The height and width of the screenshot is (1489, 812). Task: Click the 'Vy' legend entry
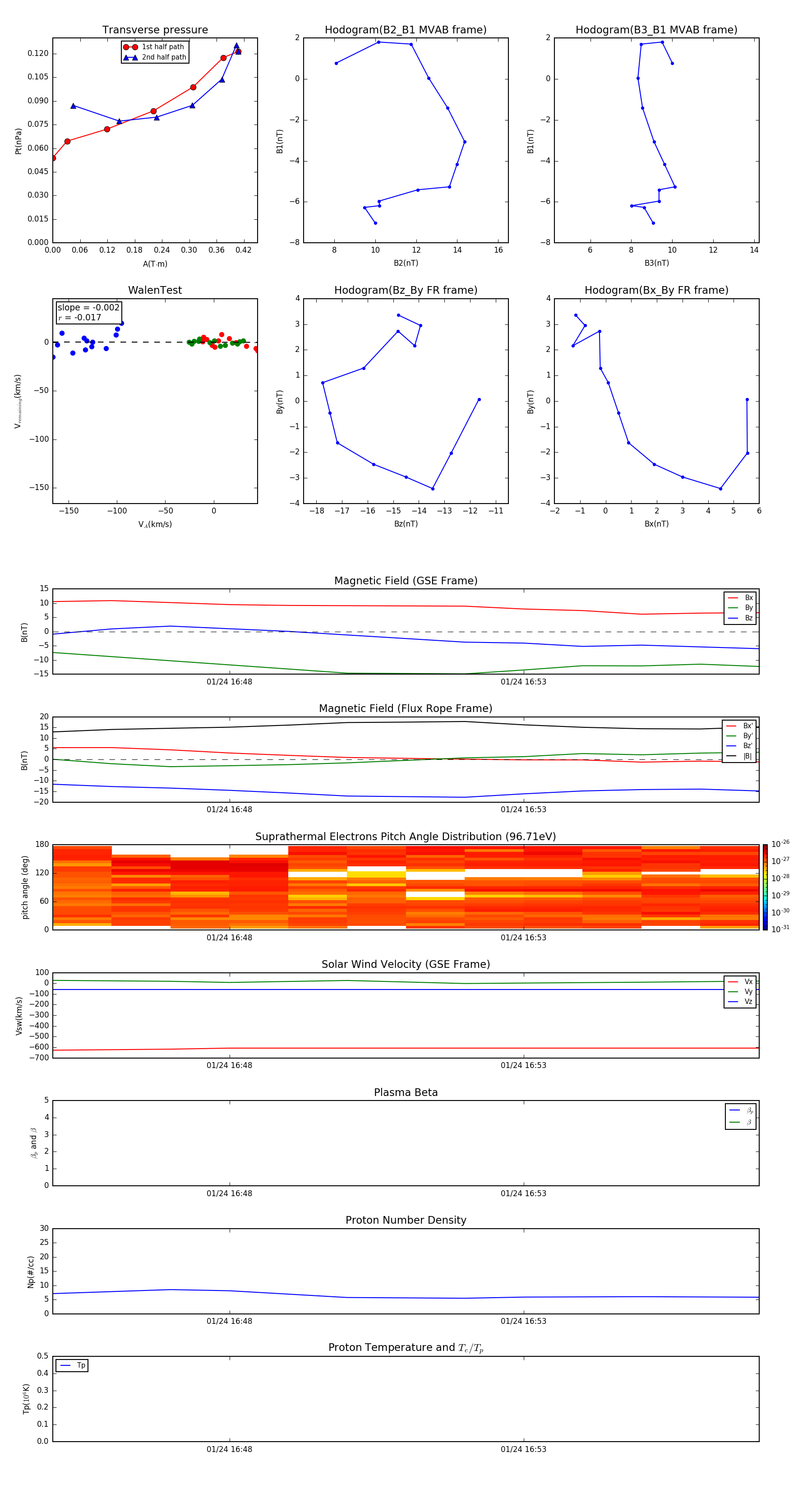point(740,991)
